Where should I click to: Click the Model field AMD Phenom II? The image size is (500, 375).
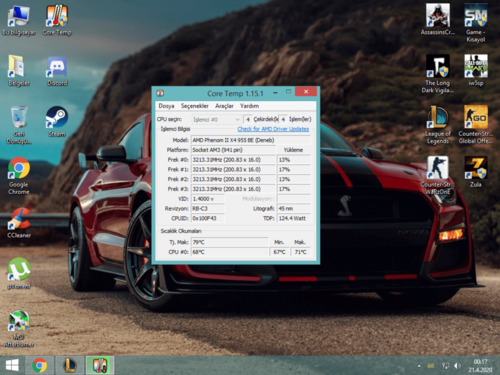pyautogui.click(x=251, y=140)
